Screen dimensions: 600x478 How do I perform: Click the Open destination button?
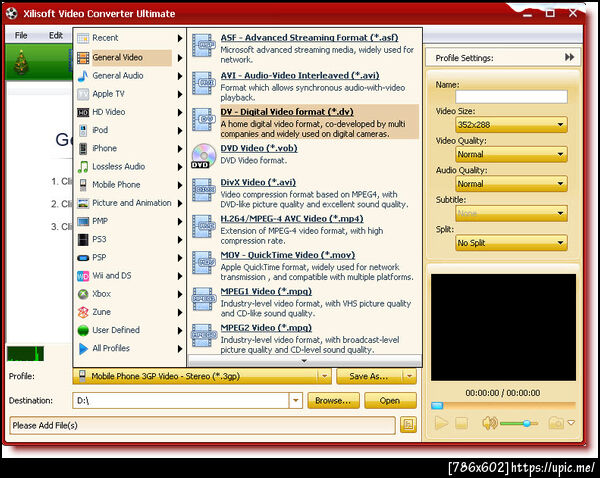390,401
